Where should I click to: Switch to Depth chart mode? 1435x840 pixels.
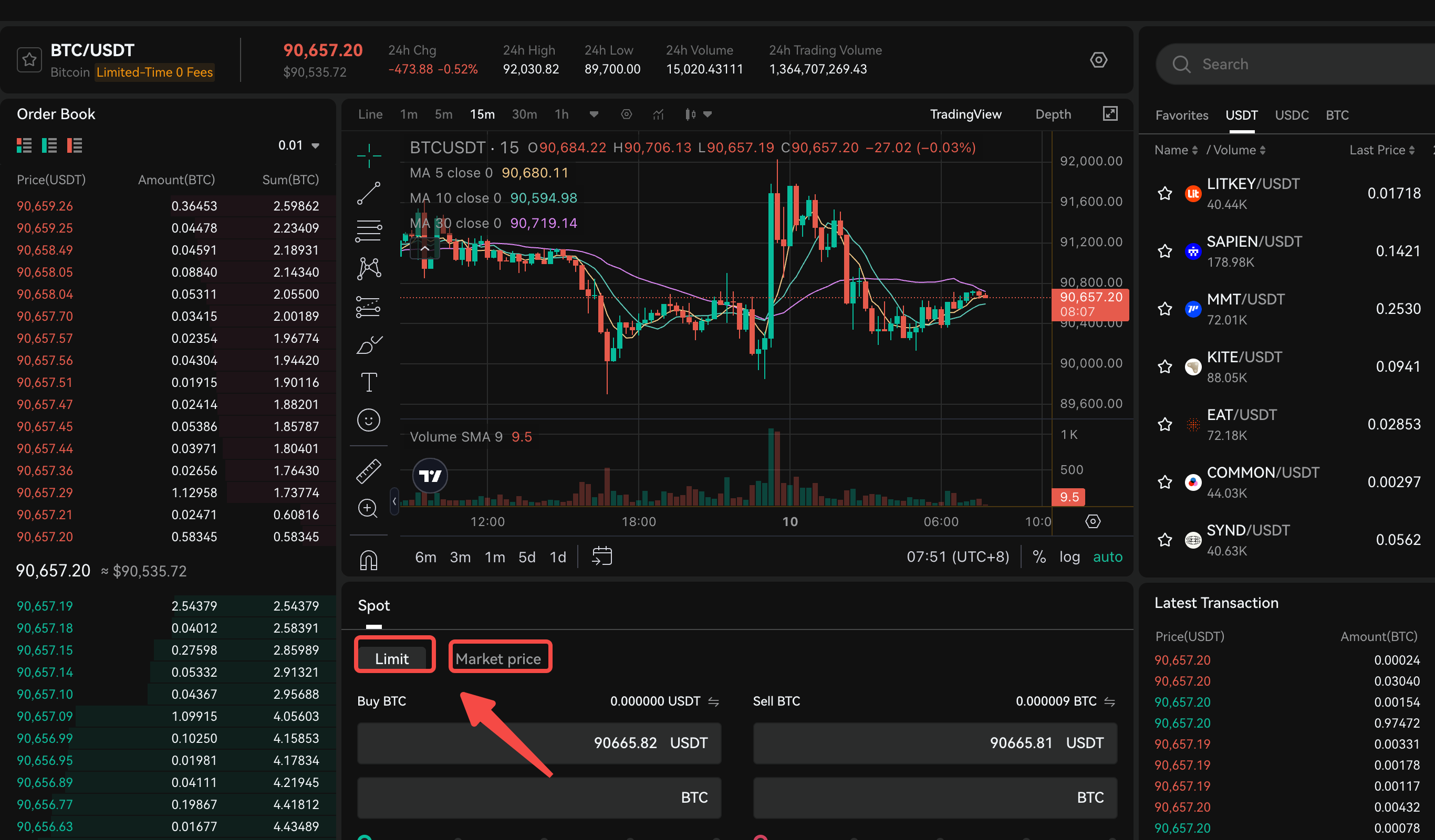click(1053, 114)
